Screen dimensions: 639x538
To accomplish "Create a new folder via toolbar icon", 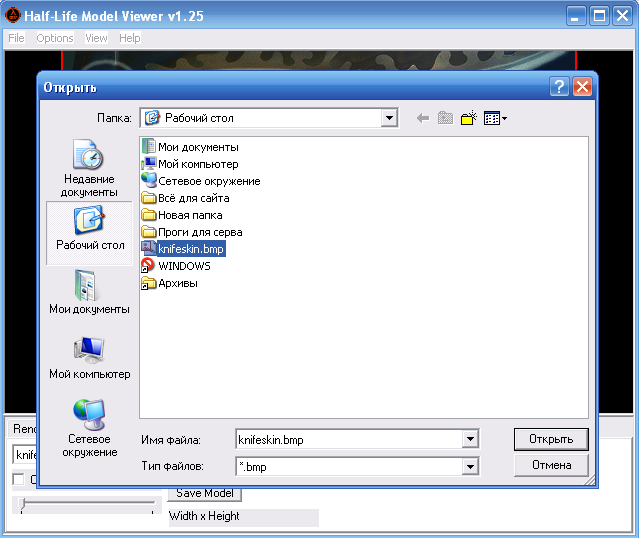I will click(467, 118).
